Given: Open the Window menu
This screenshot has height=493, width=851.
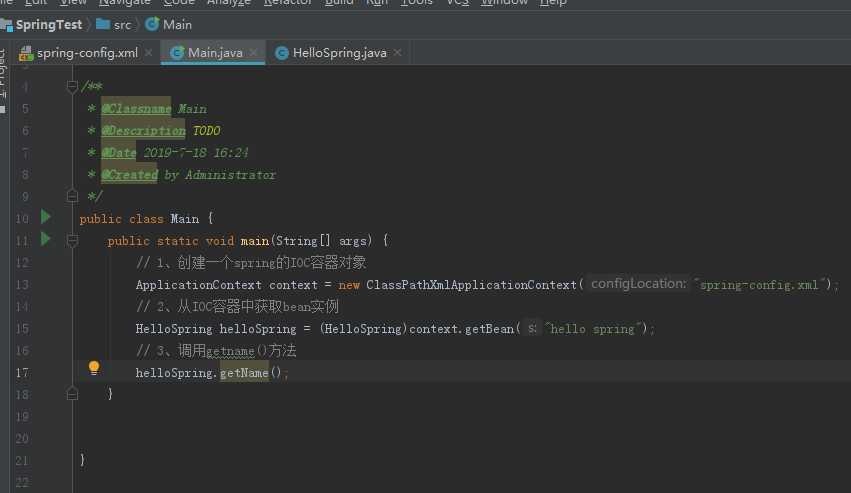Looking at the screenshot, I should [504, 2].
